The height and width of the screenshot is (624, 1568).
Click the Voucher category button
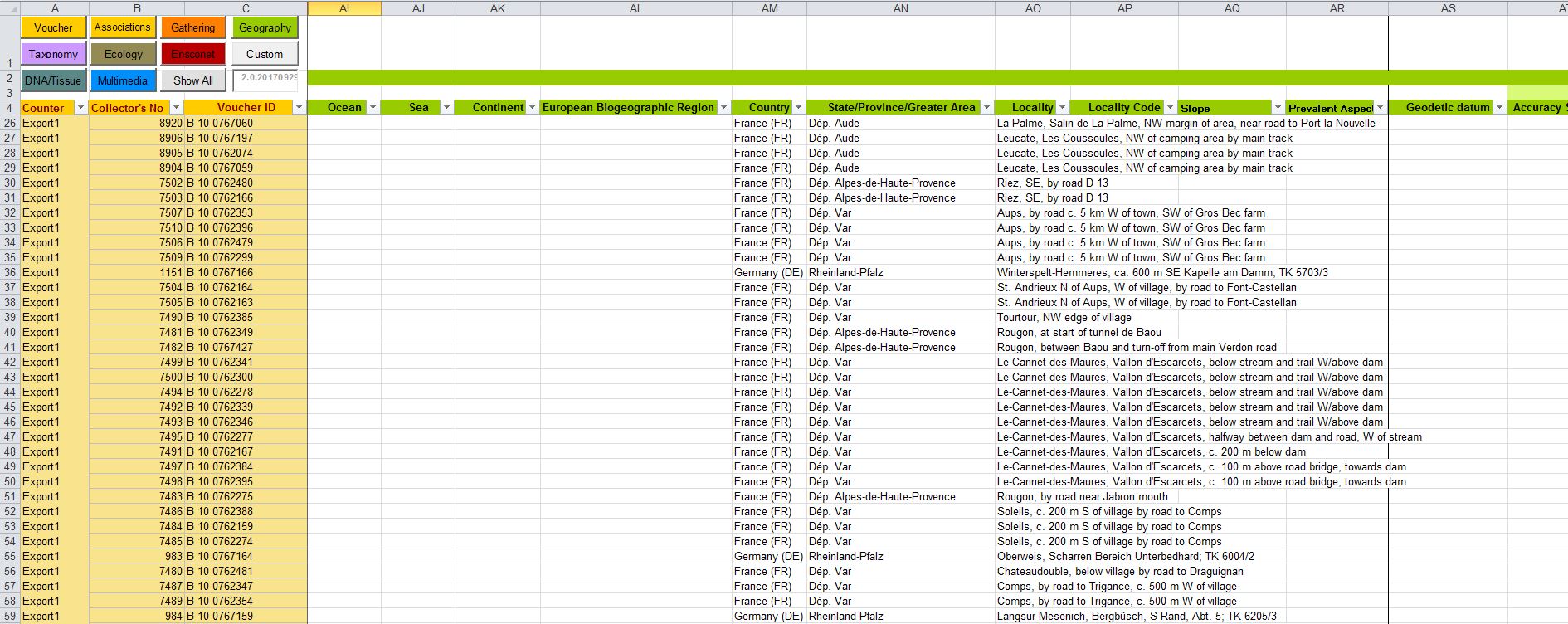tap(53, 27)
